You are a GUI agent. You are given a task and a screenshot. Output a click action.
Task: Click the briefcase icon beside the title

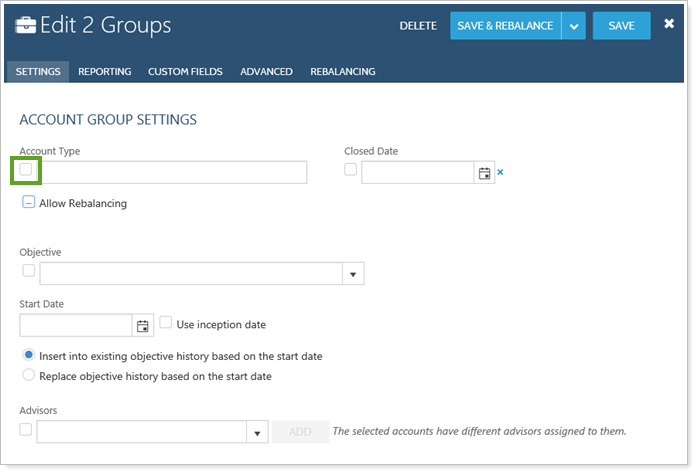[25, 26]
